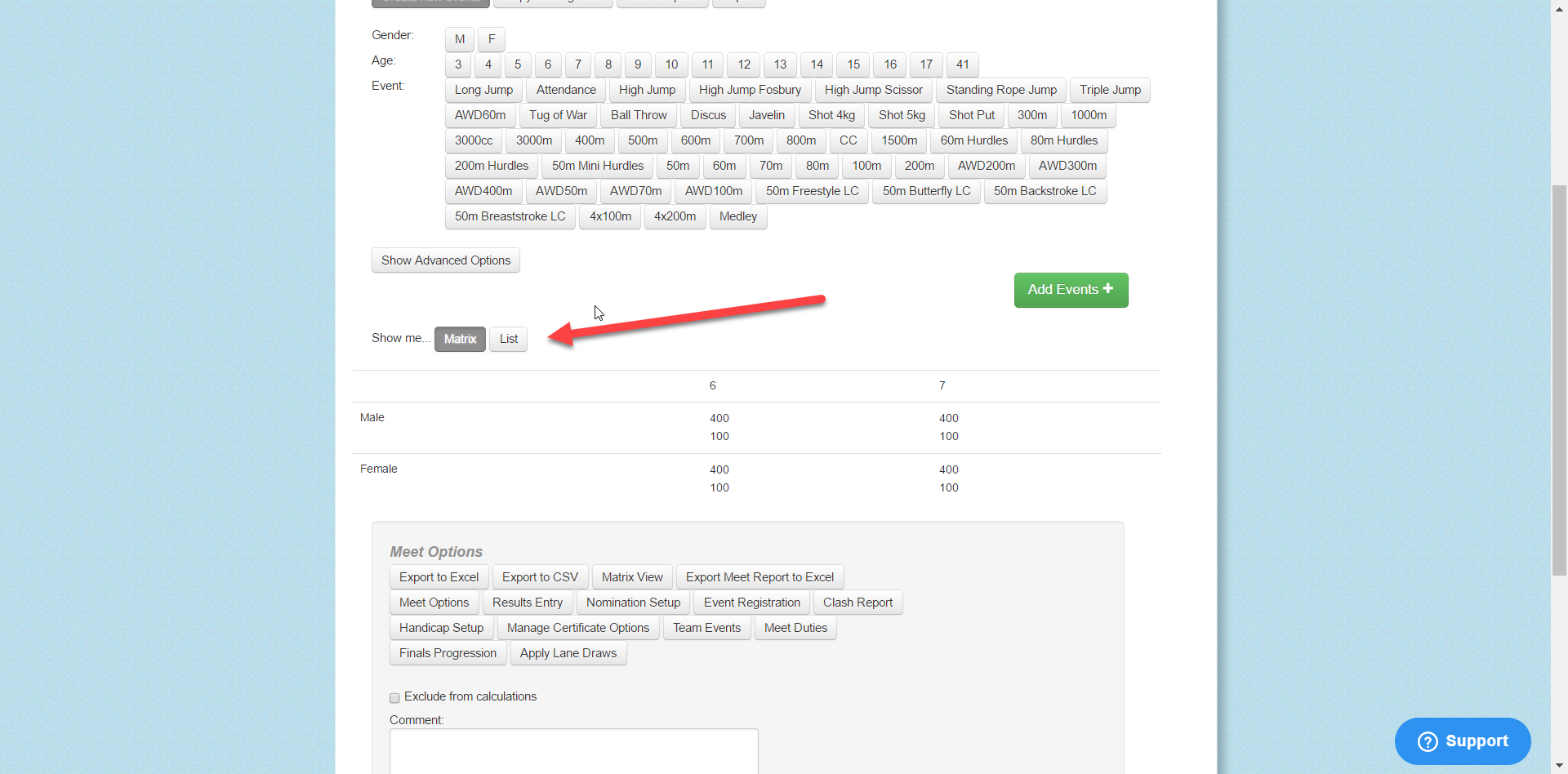This screenshot has width=1568, height=774.
Task: Toggle age 41 filter
Action: coord(963,64)
